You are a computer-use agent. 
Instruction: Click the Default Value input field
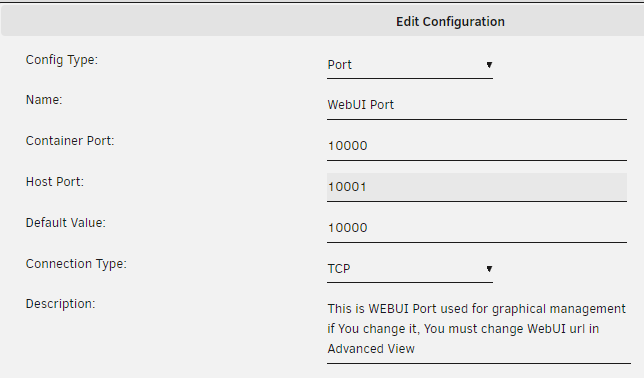(x=477, y=228)
